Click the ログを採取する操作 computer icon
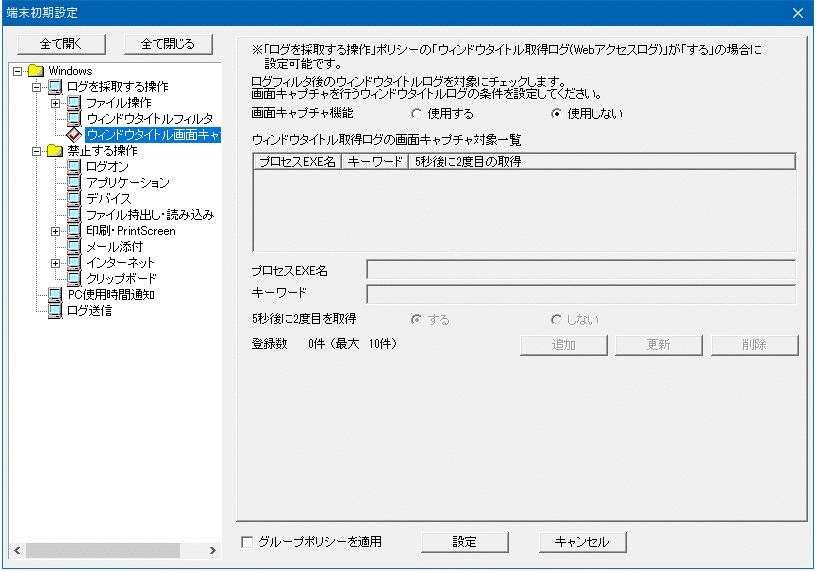This screenshot has width=816, height=571. click(x=55, y=86)
